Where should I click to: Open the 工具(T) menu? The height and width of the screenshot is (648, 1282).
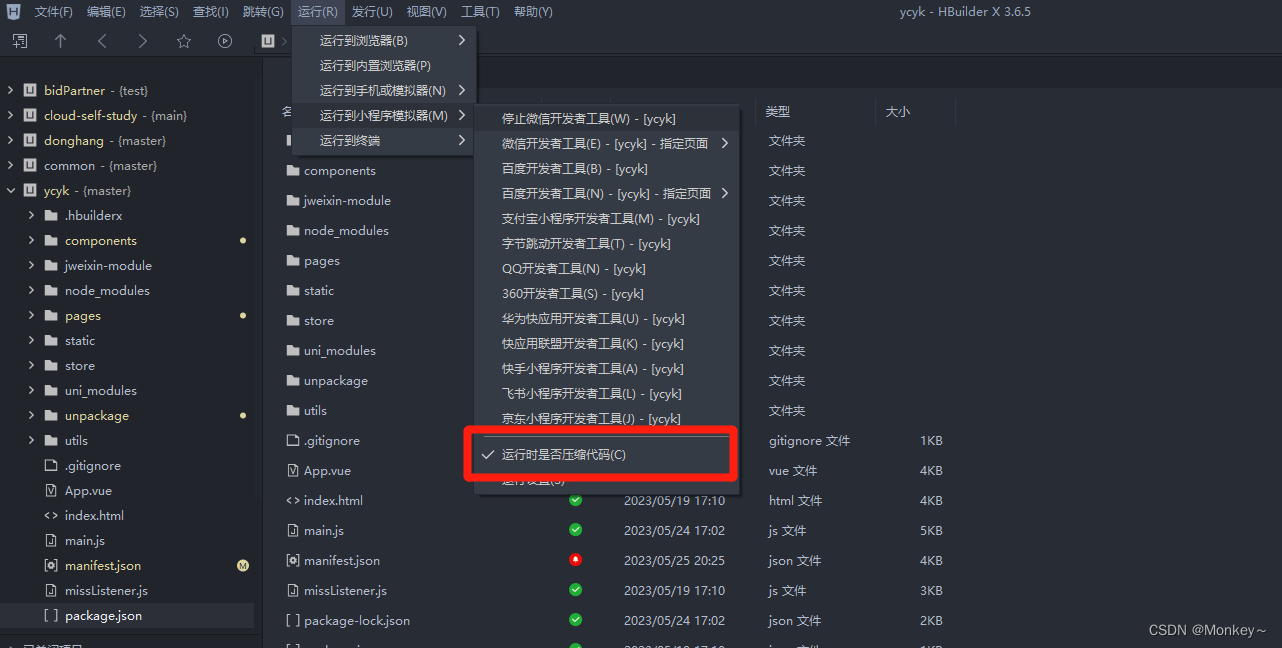coord(480,12)
